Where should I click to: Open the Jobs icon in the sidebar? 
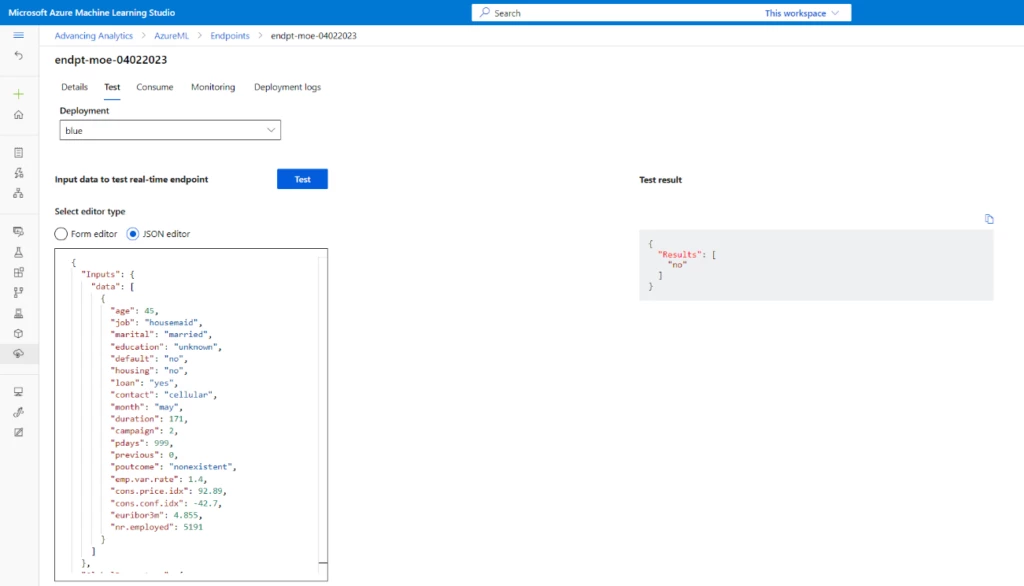point(19,252)
